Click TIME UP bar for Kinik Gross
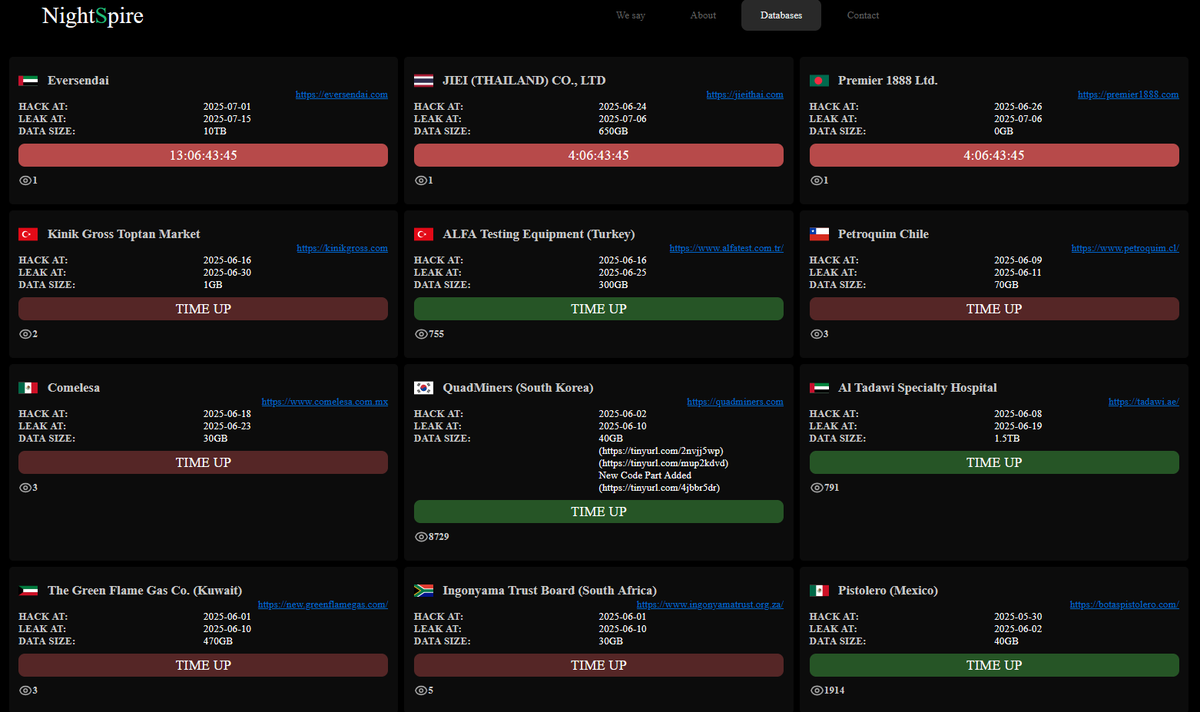The width and height of the screenshot is (1200, 712). [x=203, y=309]
